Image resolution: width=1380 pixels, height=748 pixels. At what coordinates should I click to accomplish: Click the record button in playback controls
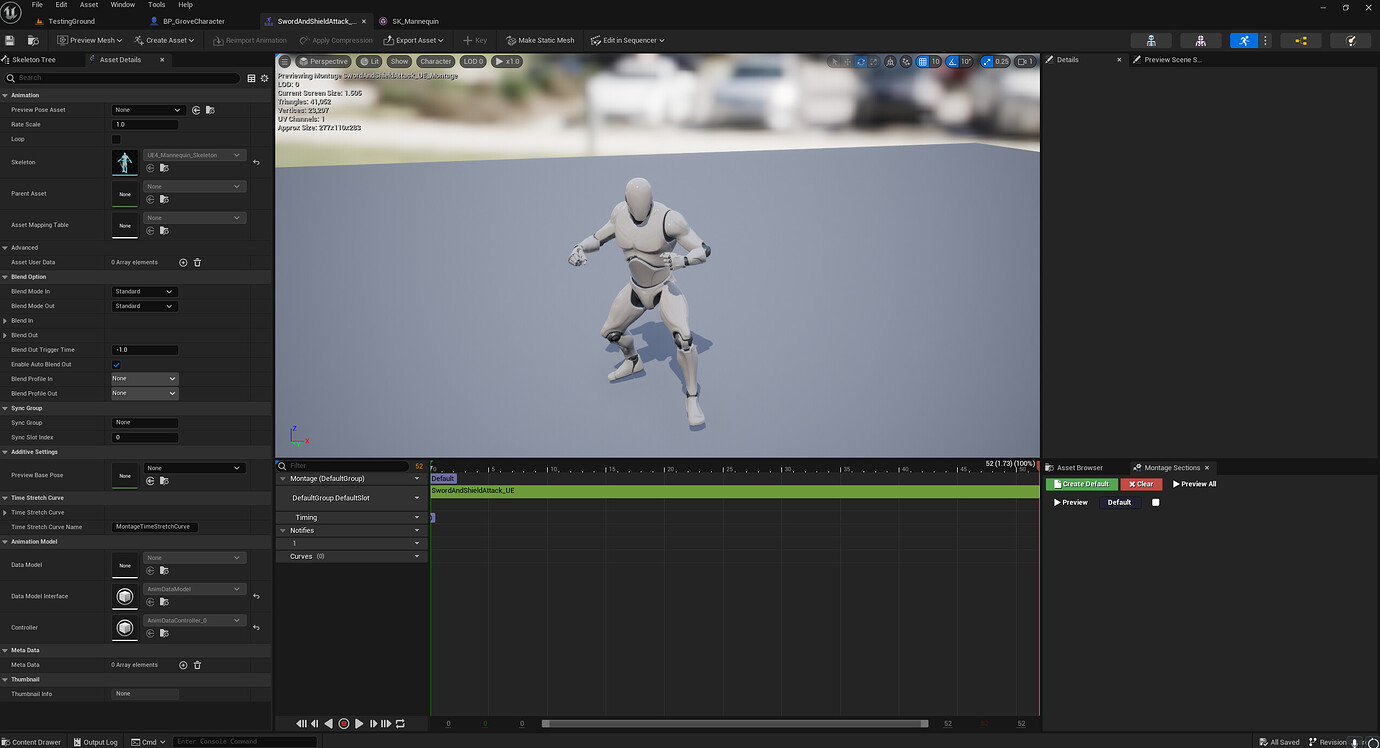344,723
